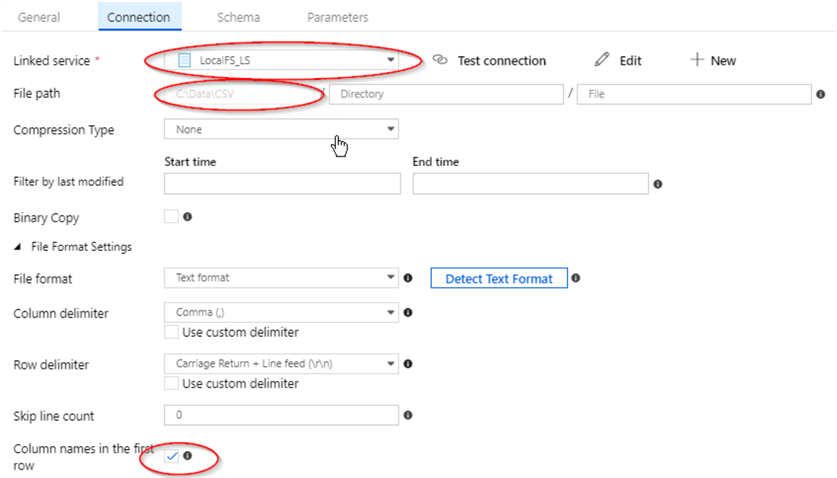Click the New plus icon
This screenshot has width=837, height=478.
point(697,60)
